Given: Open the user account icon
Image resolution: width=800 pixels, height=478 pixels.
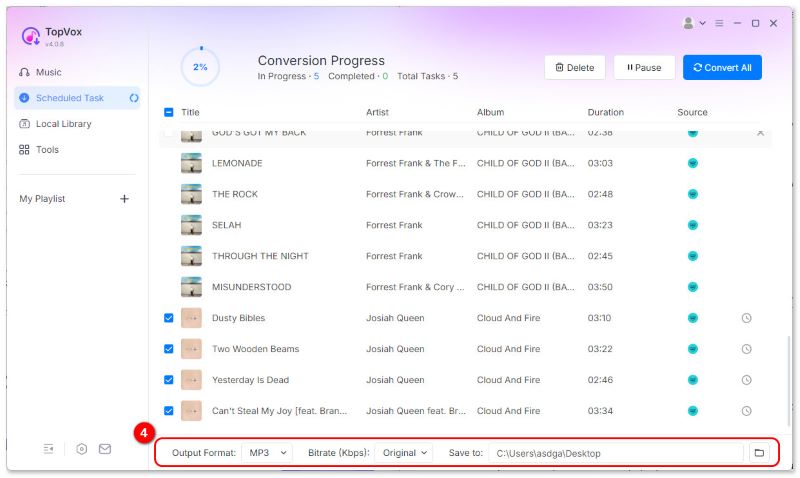Looking at the screenshot, I should (x=688, y=23).
